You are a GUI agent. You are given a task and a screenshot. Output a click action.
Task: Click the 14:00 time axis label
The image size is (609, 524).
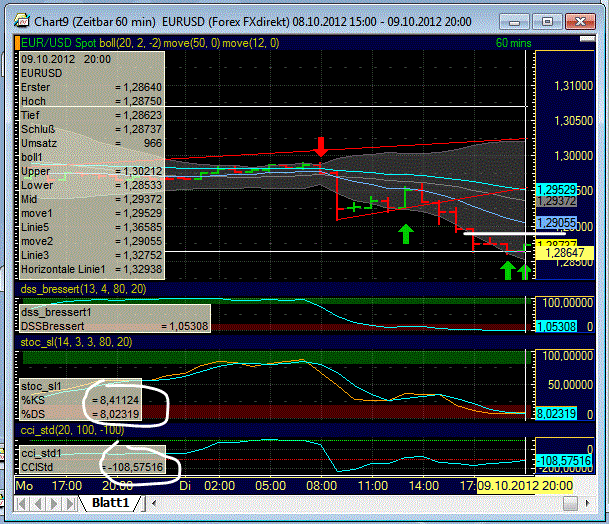(424, 486)
